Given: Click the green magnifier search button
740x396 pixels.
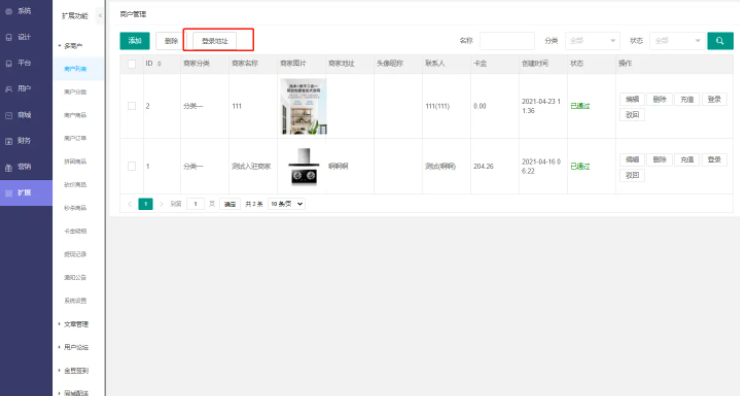Looking at the screenshot, I should pos(720,41).
